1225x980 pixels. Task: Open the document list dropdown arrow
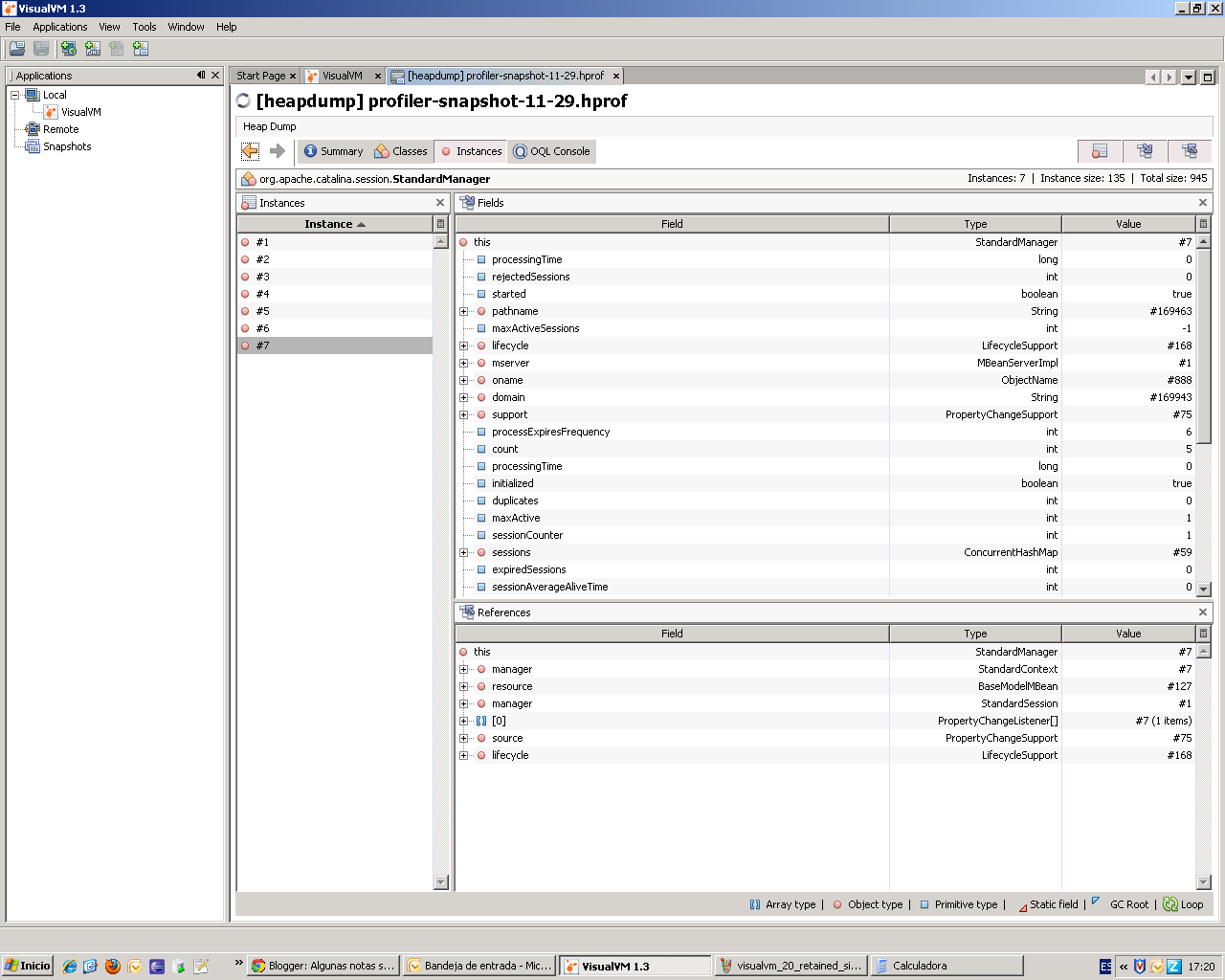click(x=1189, y=78)
